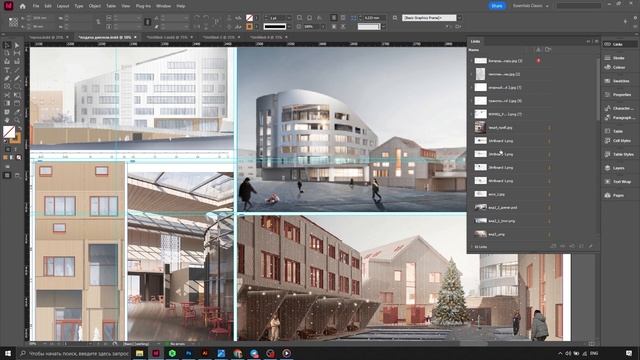Screen dimensions: 640x360
Task: Open the Layout menu
Action: [x=63, y=6]
